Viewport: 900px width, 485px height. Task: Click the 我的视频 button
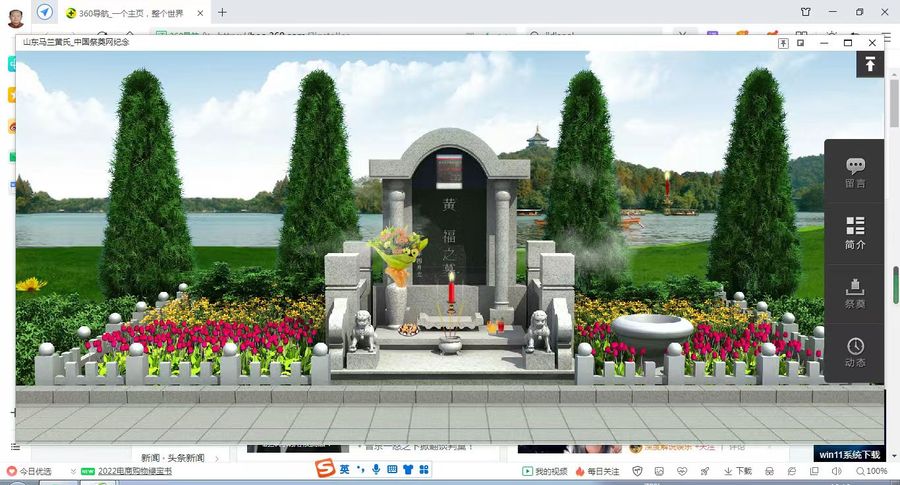pyautogui.click(x=545, y=471)
